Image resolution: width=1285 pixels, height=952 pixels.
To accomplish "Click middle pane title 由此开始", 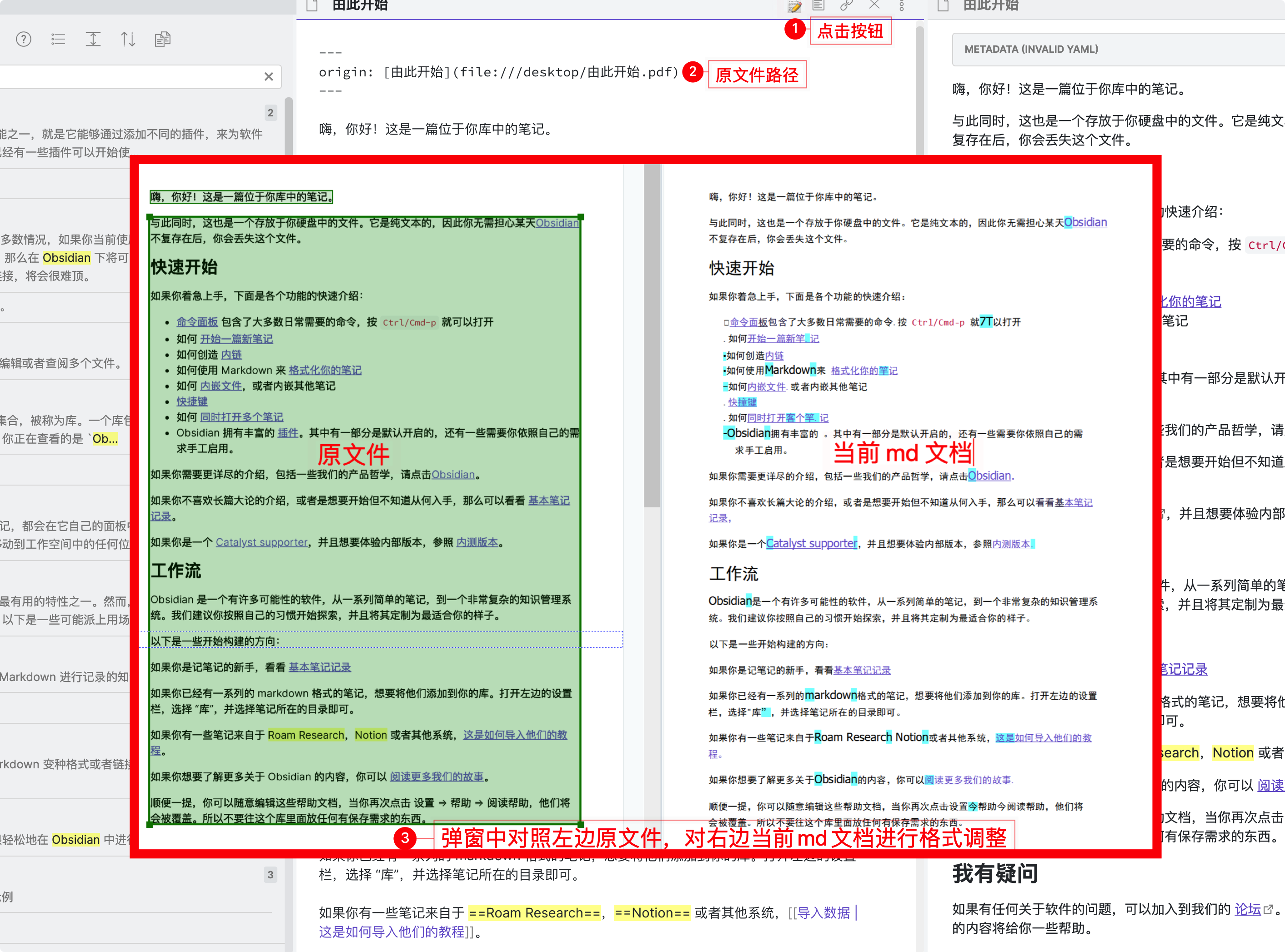I will [x=360, y=6].
